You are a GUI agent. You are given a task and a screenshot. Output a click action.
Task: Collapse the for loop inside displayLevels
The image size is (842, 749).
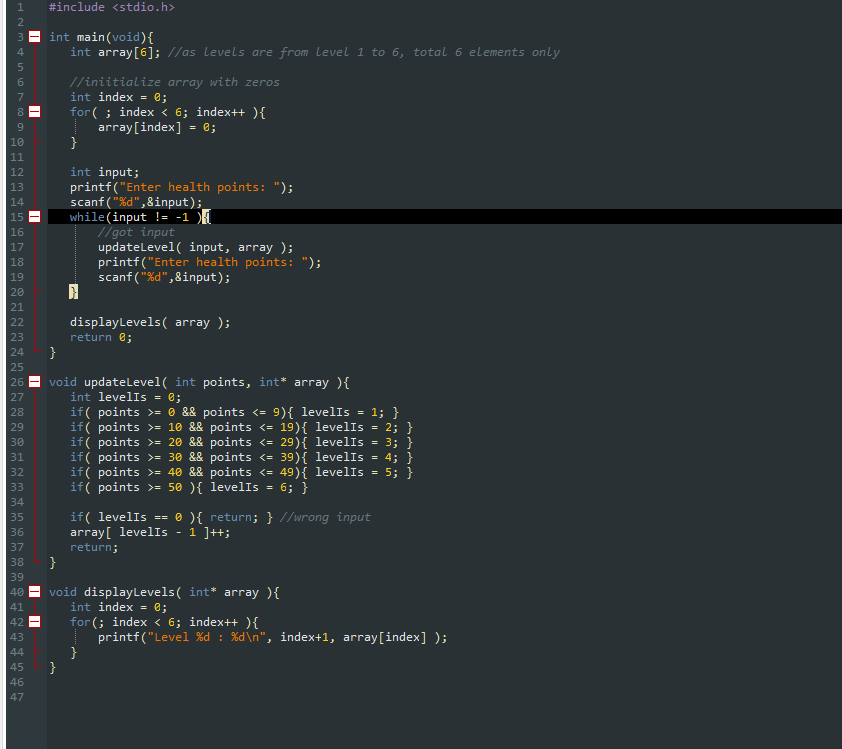pos(33,622)
